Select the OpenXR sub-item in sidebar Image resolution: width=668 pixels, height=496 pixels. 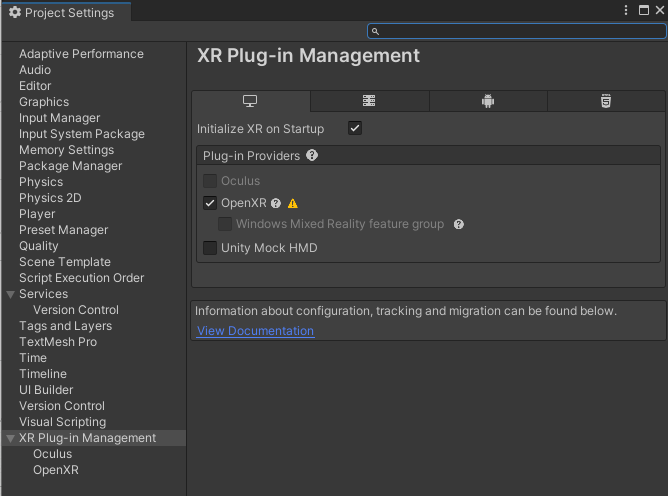56,470
